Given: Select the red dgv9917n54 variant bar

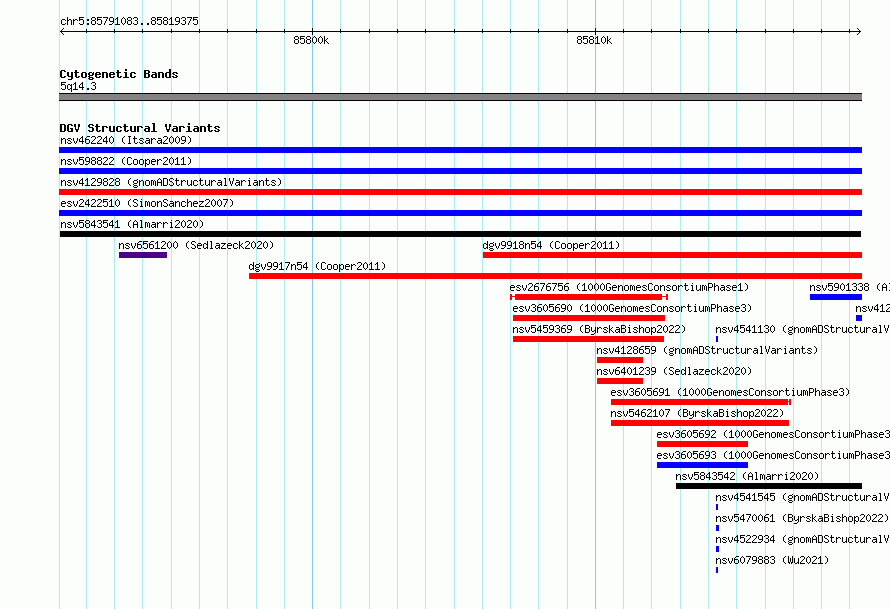Looking at the screenshot, I should click(x=555, y=276).
